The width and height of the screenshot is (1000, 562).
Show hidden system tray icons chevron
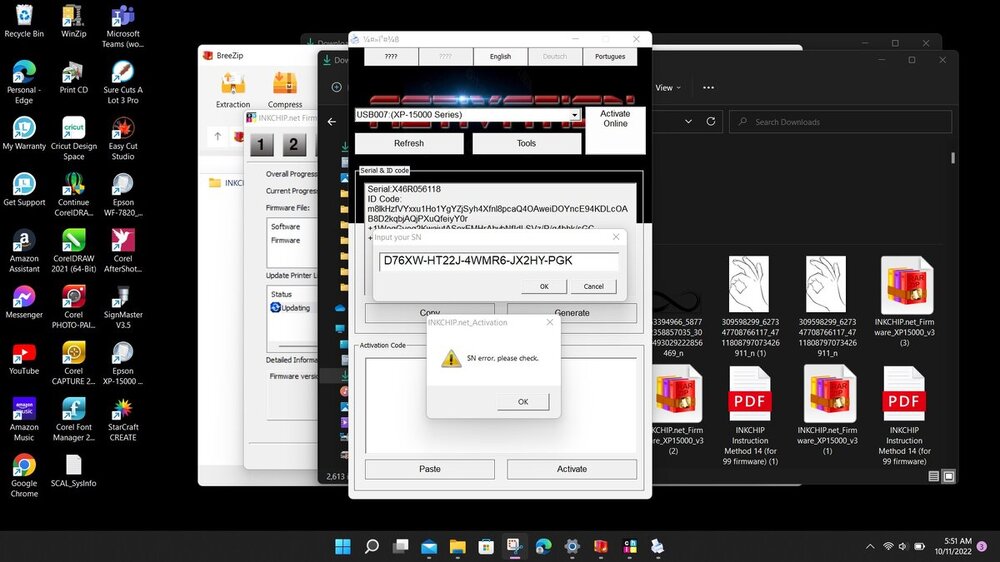point(870,547)
